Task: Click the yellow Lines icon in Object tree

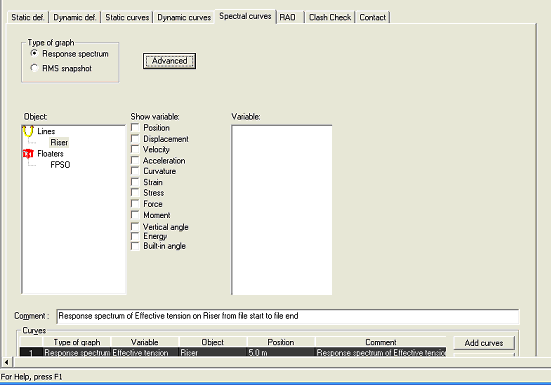Action: [x=28, y=131]
